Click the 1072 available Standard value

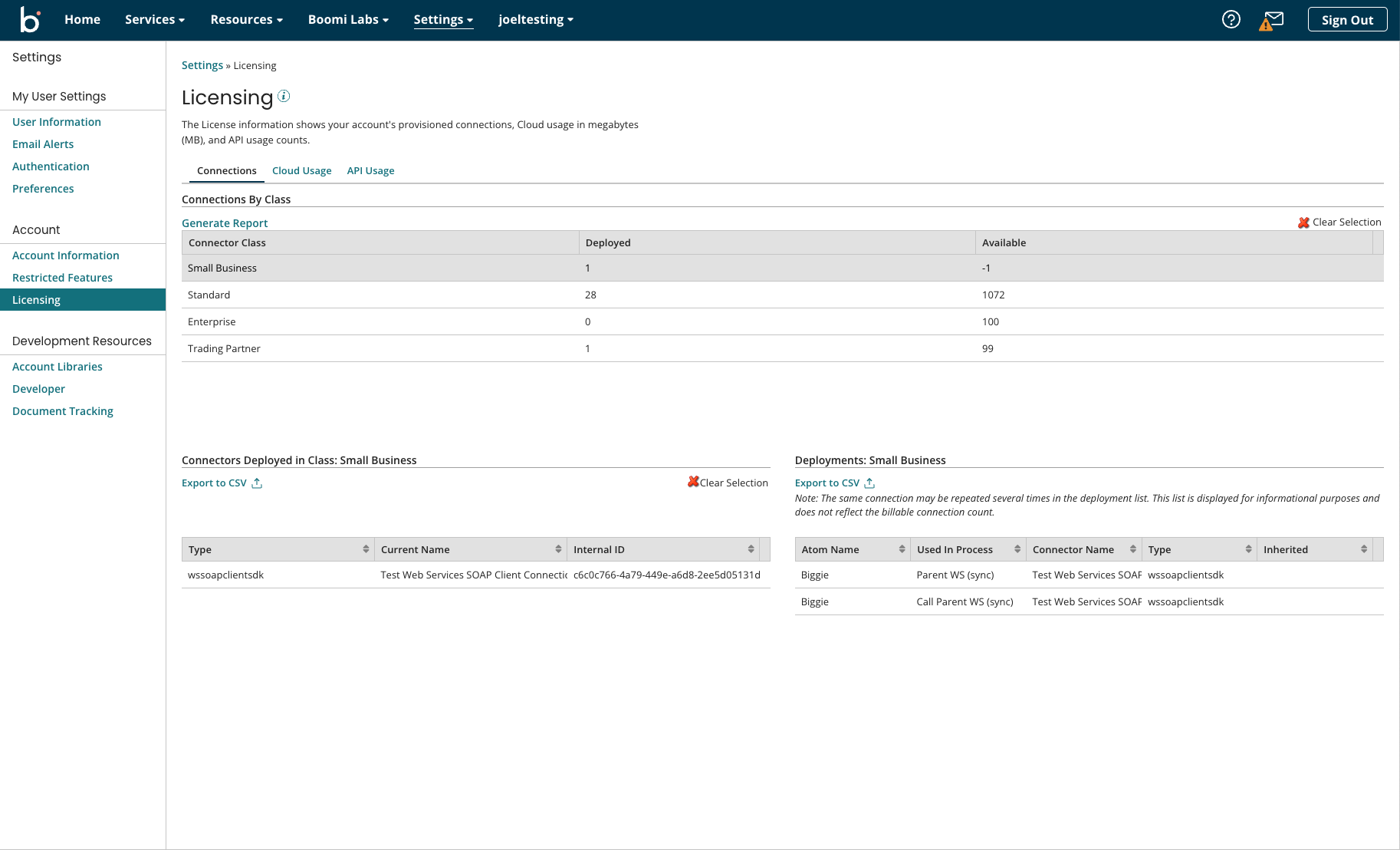pos(993,295)
